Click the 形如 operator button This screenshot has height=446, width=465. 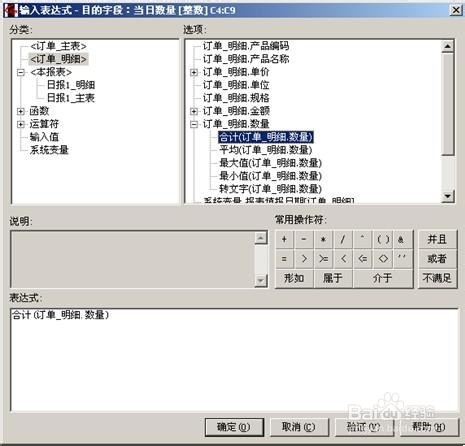point(294,278)
